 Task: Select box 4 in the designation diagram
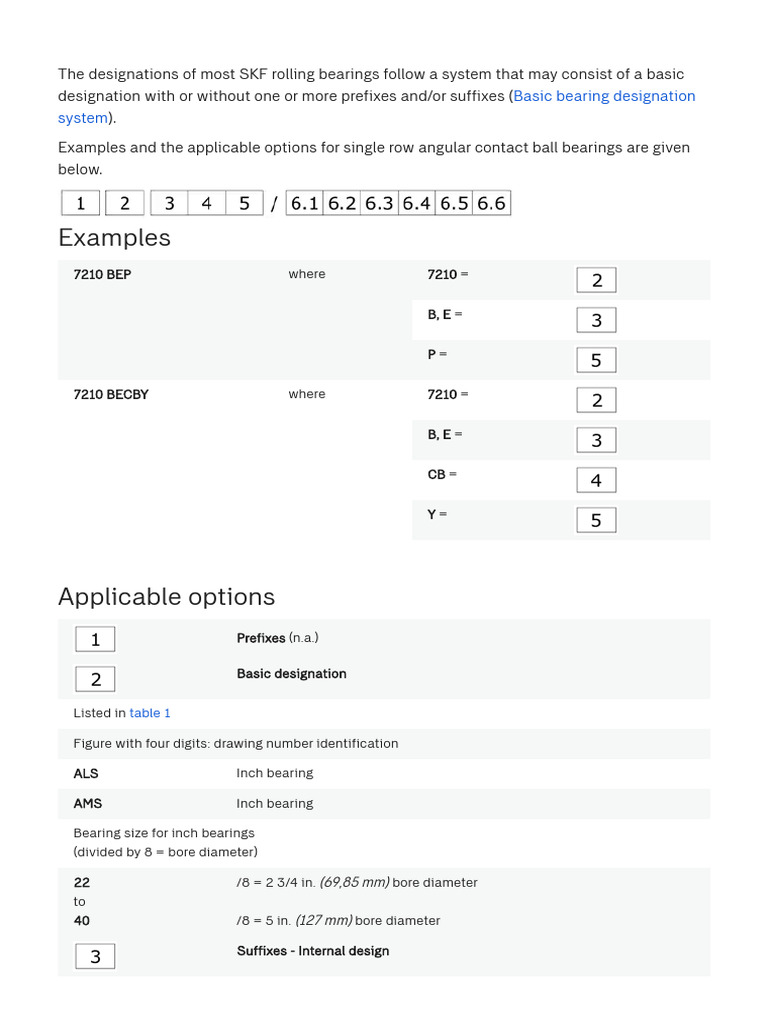click(206, 203)
